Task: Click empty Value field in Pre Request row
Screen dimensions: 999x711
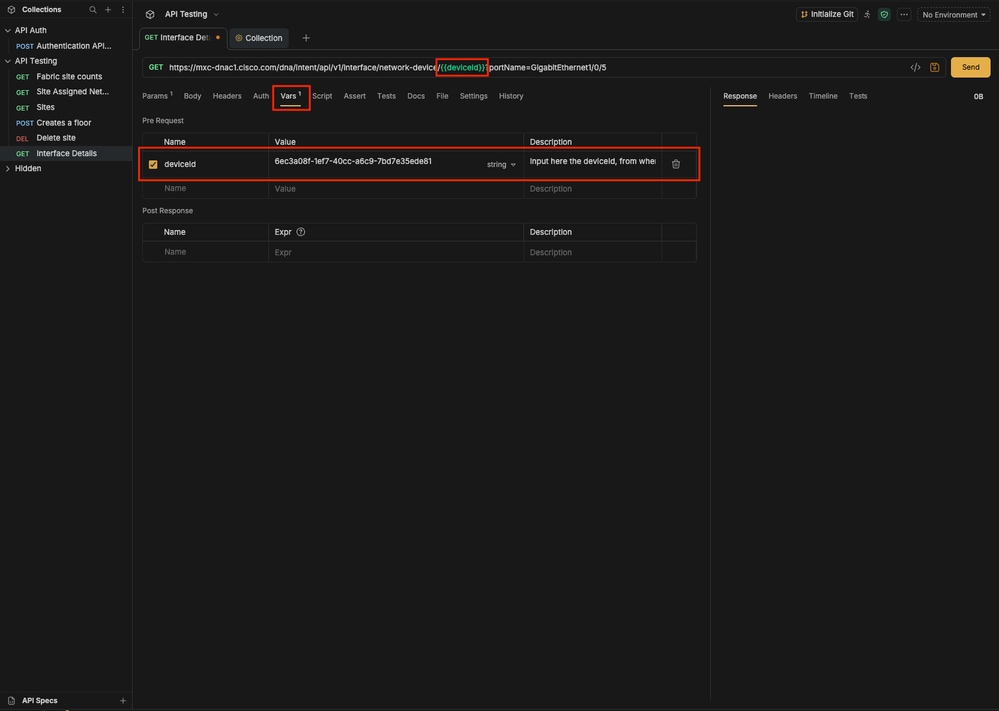Action: (395, 189)
